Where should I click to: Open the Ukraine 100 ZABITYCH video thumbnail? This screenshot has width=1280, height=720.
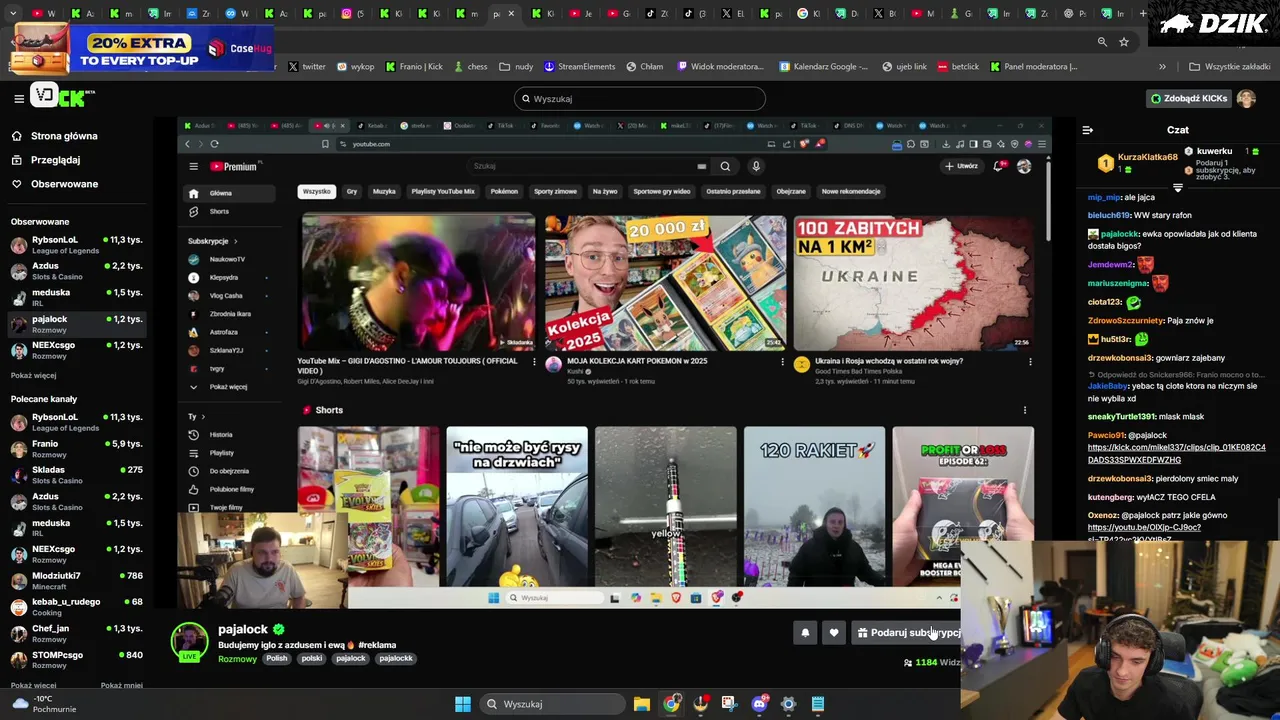point(914,282)
